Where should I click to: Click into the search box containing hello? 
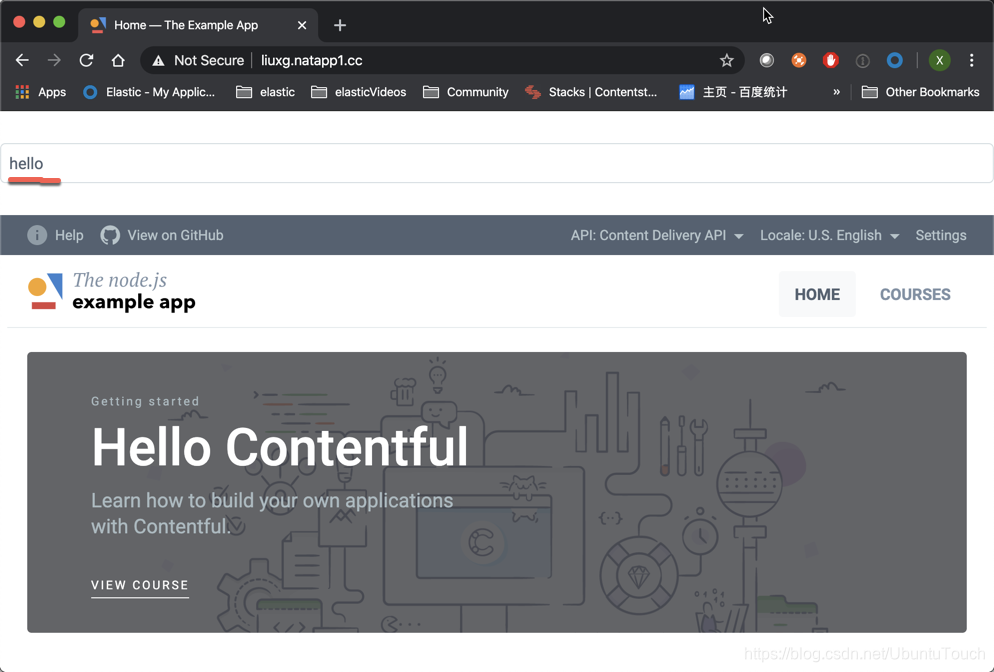(x=496, y=164)
